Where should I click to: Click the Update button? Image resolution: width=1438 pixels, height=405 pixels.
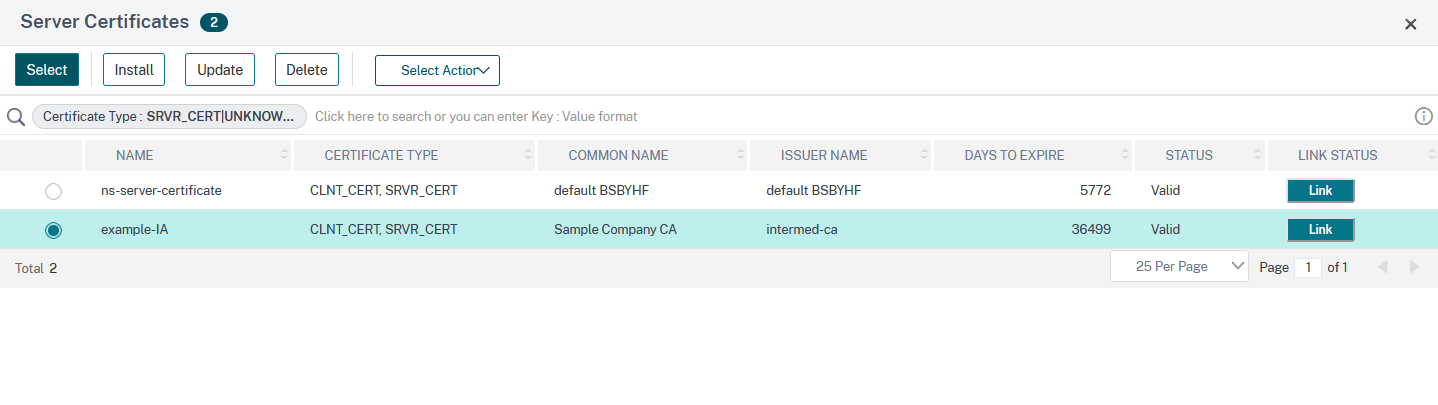pos(220,70)
